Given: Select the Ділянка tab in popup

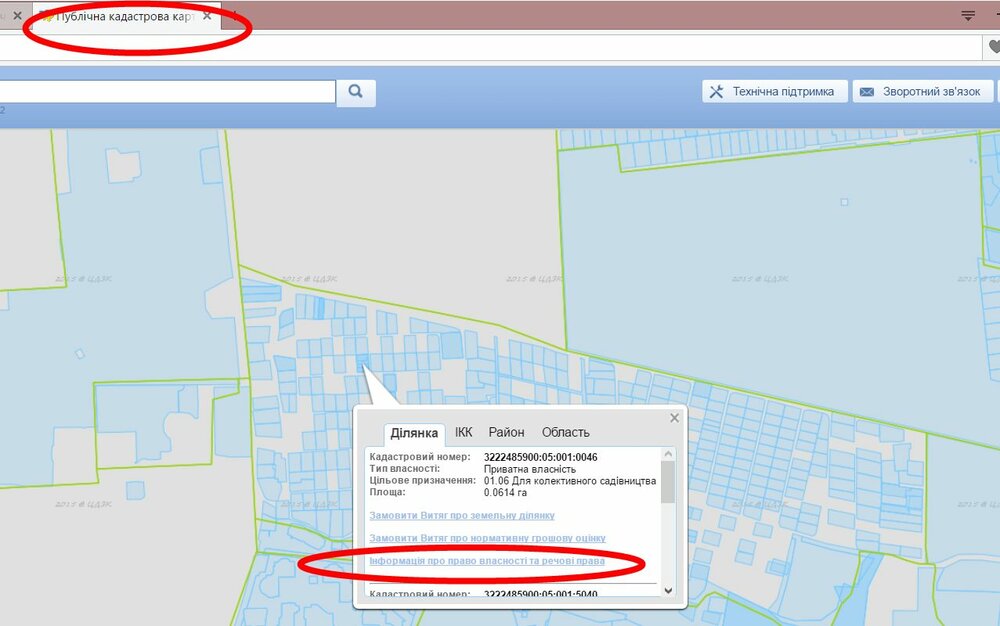Looking at the screenshot, I should point(414,433).
